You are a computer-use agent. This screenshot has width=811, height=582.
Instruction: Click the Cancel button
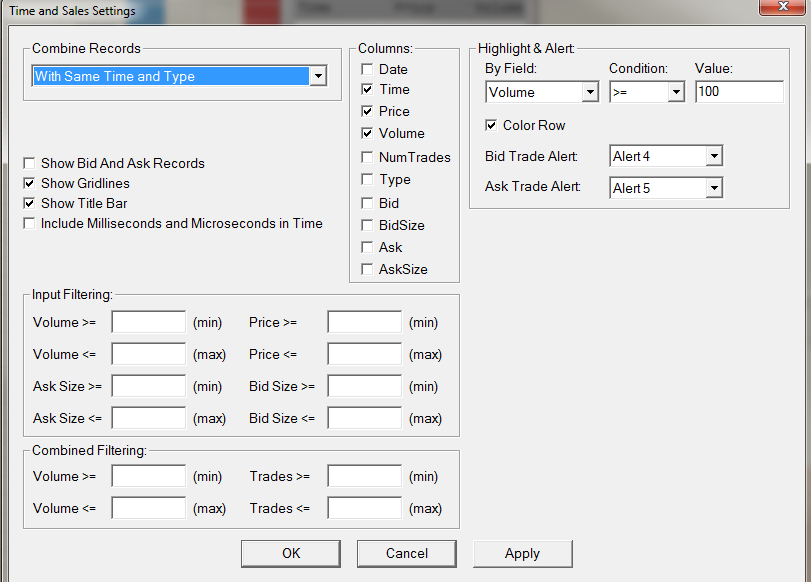click(x=407, y=554)
